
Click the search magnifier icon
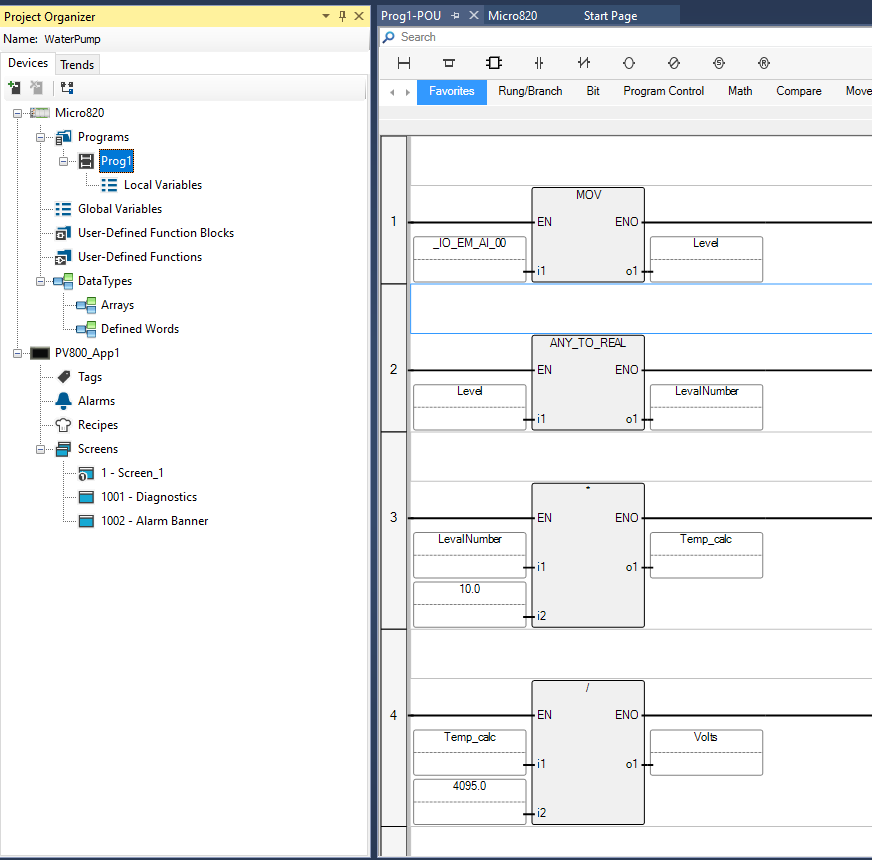coord(389,37)
